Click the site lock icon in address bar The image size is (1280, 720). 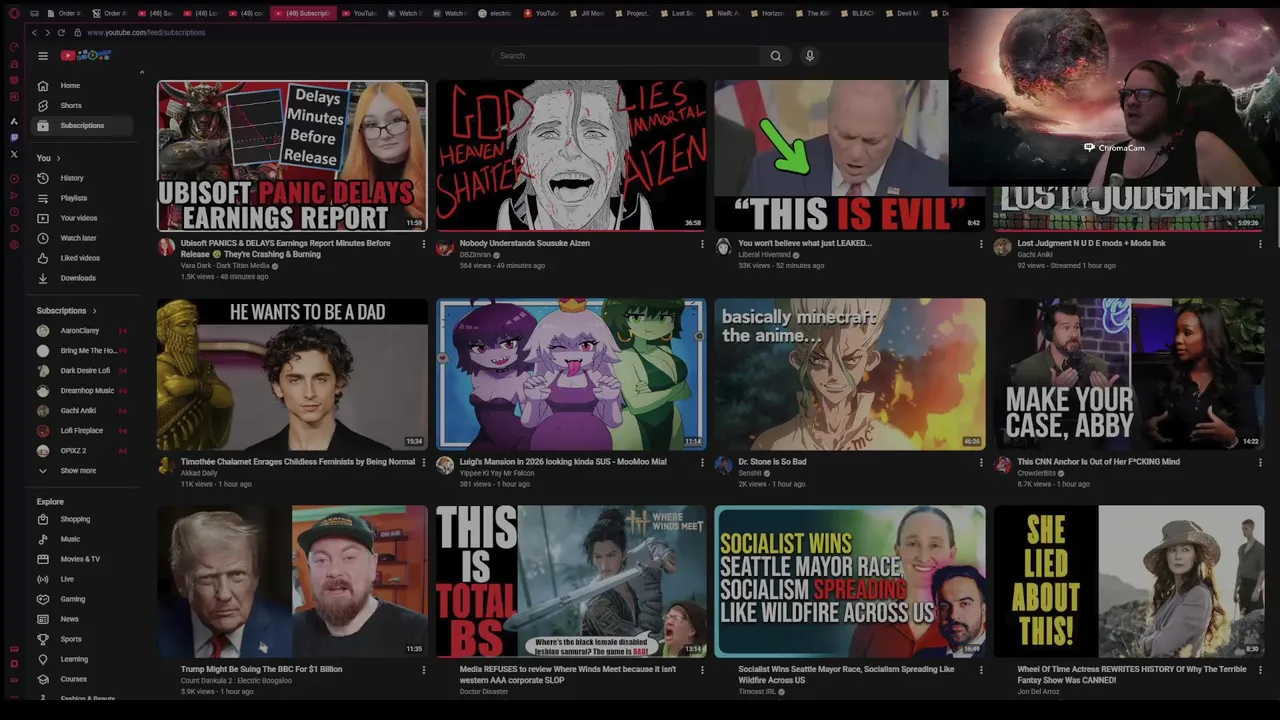click(x=77, y=33)
